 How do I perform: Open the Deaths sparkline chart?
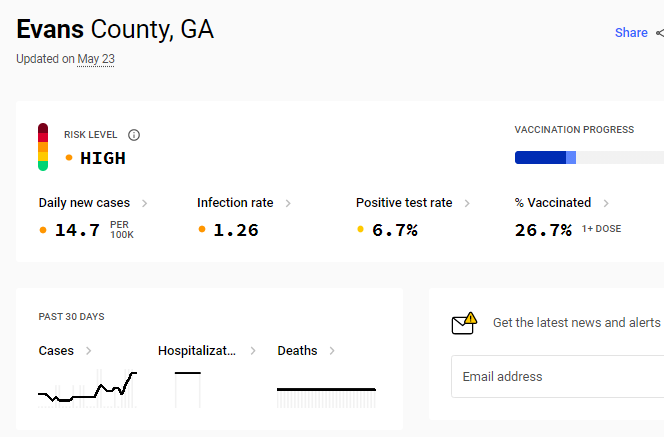tap(326, 398)
